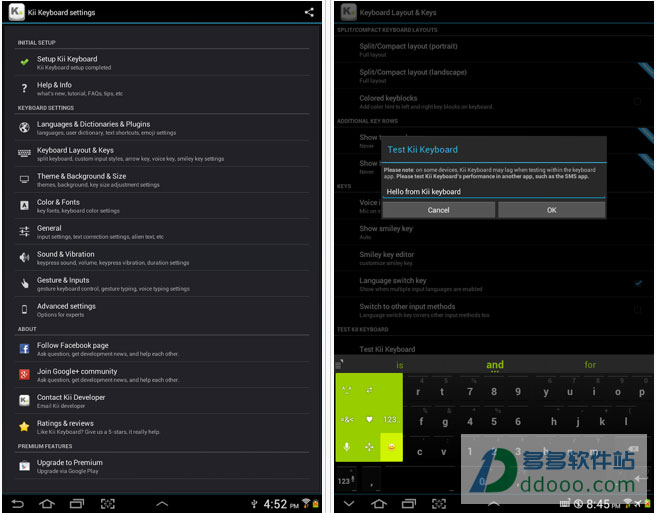Open Languages & Dictionaries & Plugins

162,128
